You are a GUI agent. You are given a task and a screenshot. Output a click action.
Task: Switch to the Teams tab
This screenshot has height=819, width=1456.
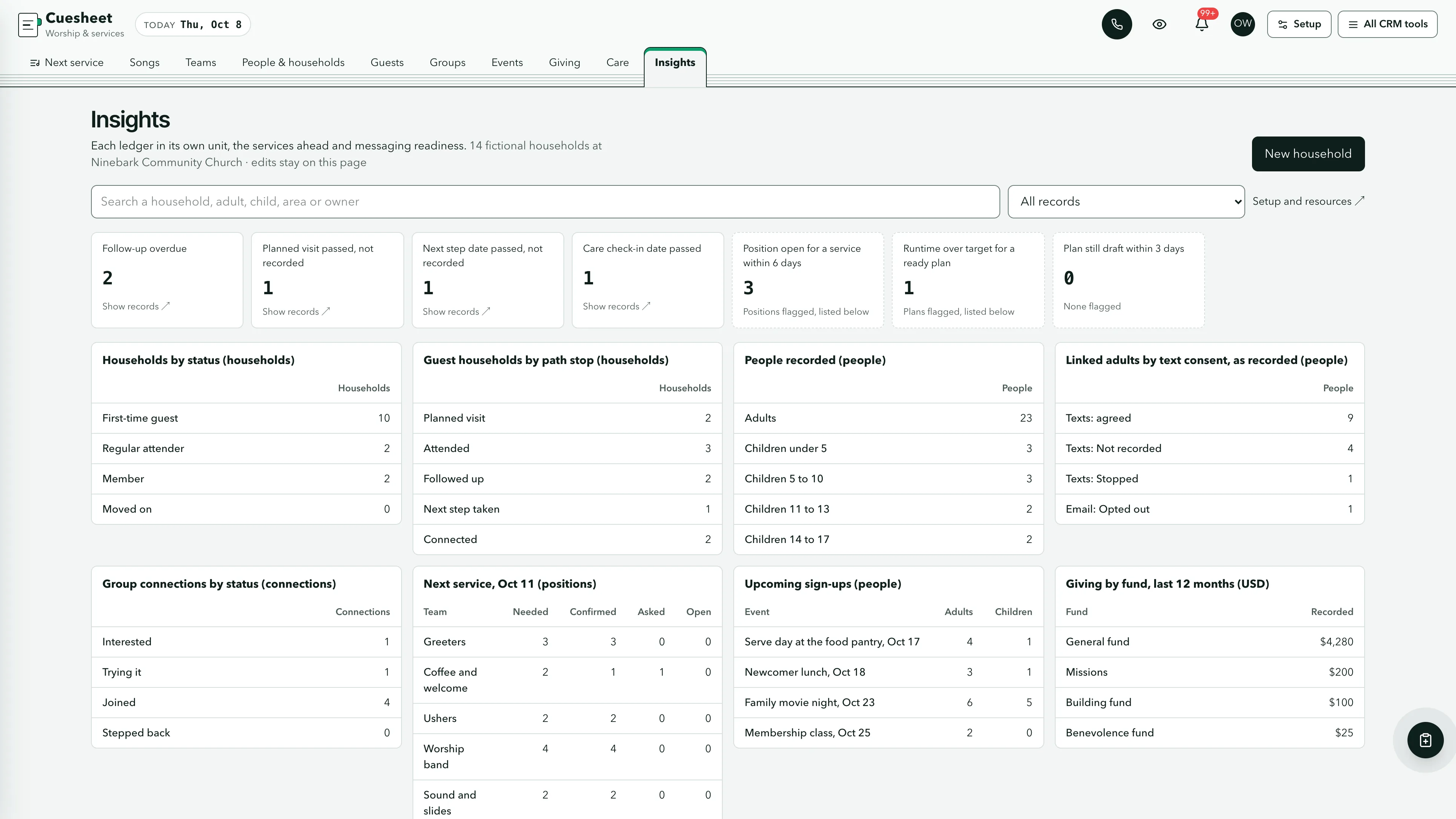[x=201, y=63]
